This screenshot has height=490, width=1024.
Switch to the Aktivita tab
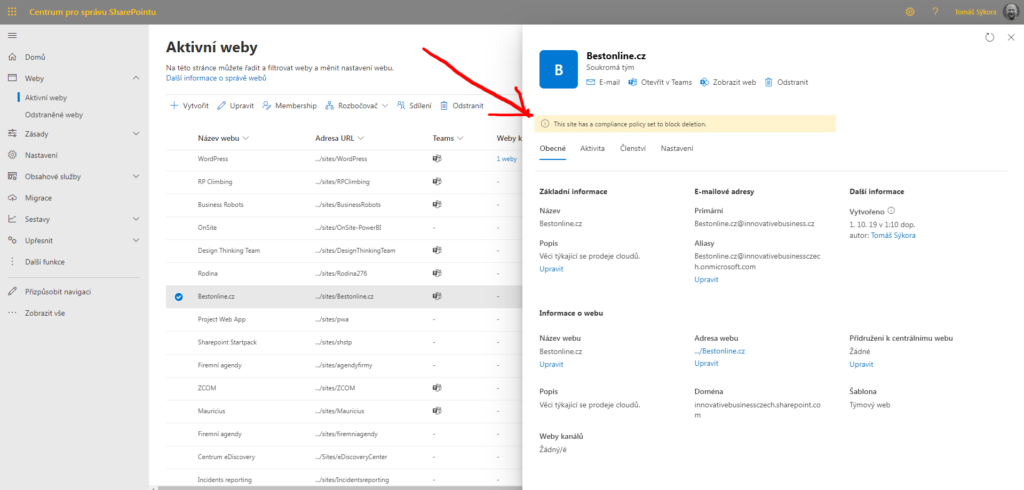coord(592,149)
